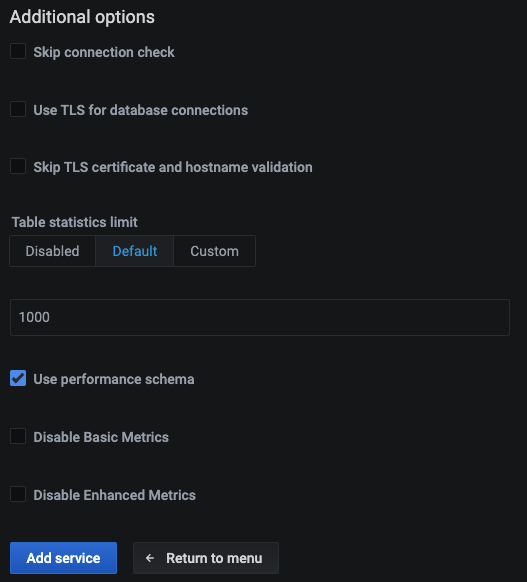The width and height of the screenshot is (527, 582).
Task: Toggle the Disable Basic Metrics checkbox
Action: (x=18, y=436)
